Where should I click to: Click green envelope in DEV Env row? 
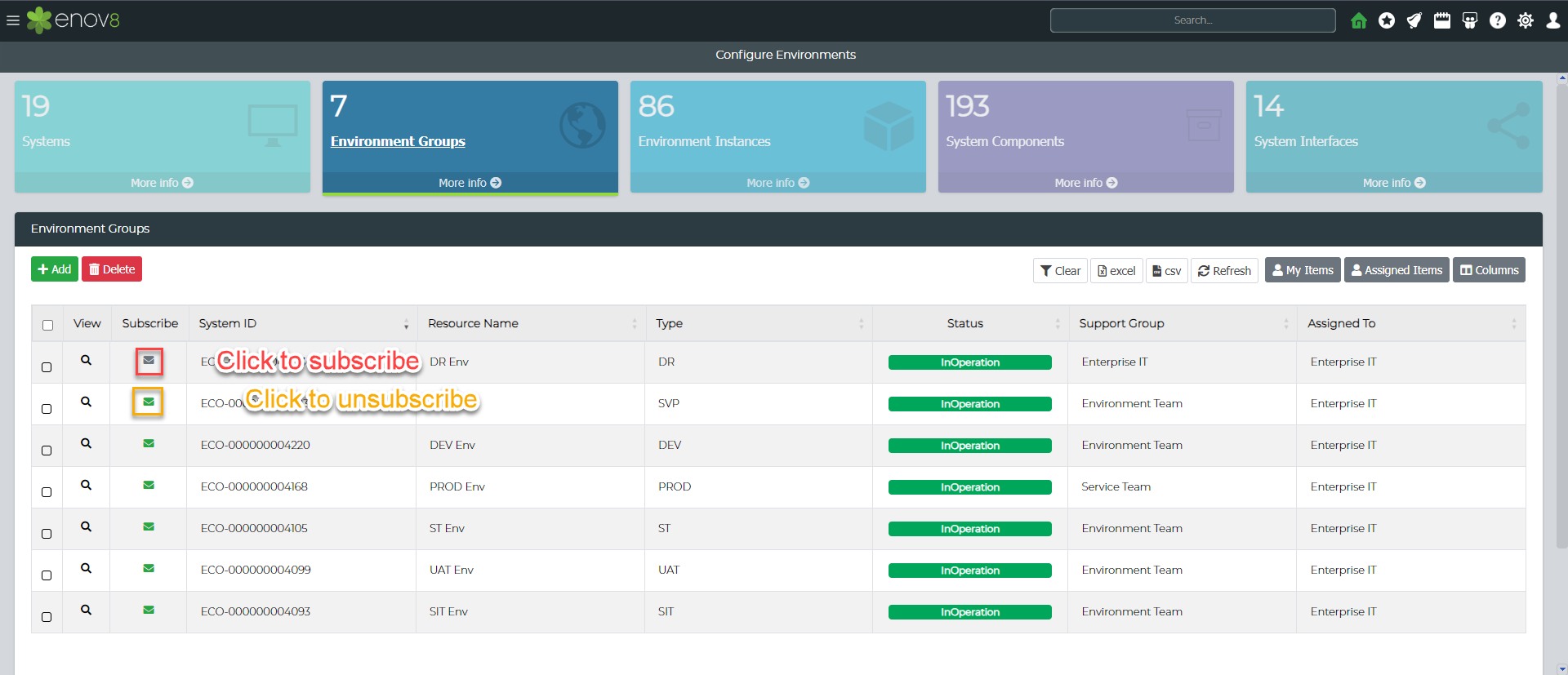tap(149, 443)
